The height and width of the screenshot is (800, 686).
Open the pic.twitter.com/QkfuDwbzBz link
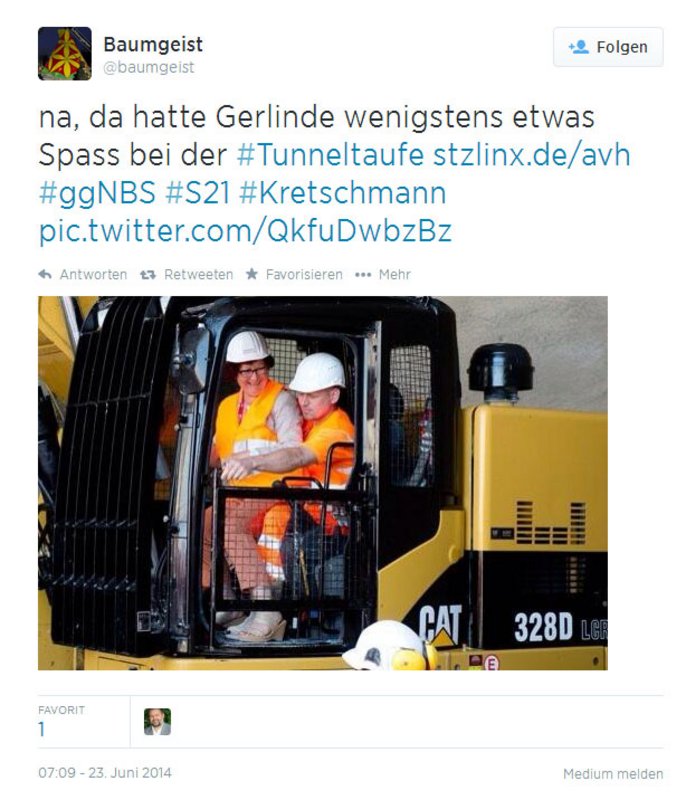click(245, 231)
